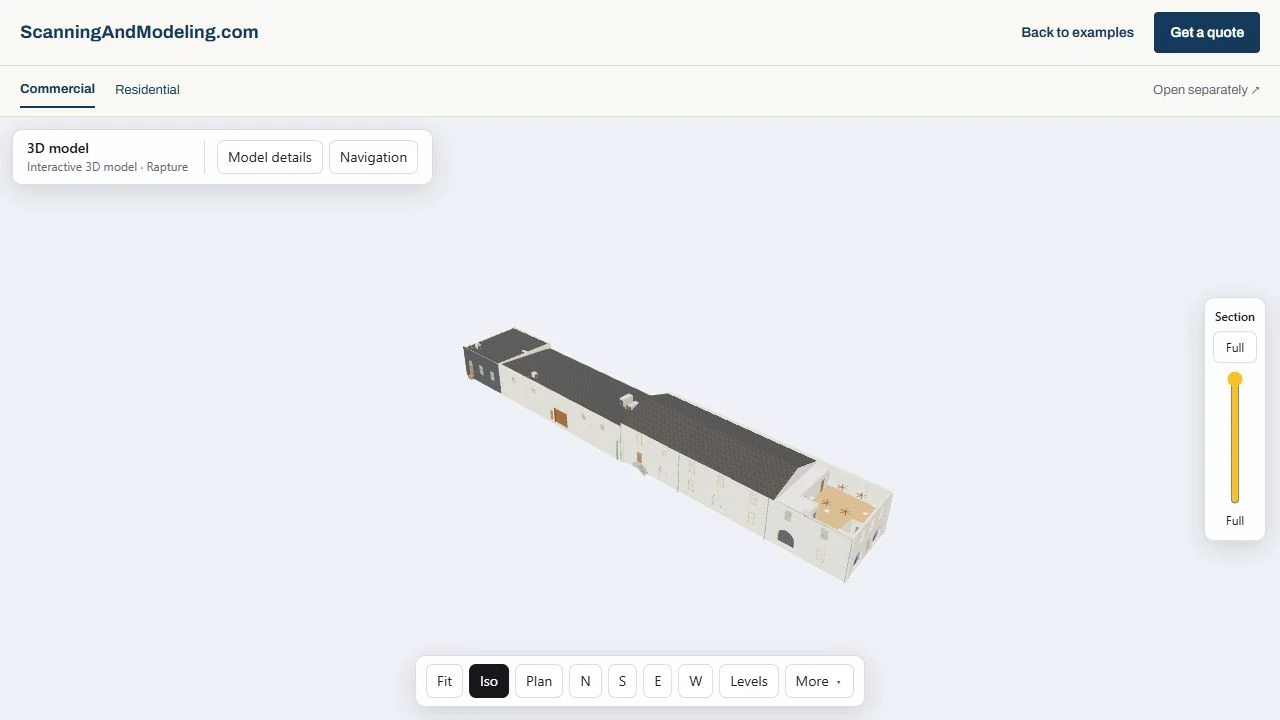
Task: Open the model separately in new window
Action: [x=1206, y=89]
